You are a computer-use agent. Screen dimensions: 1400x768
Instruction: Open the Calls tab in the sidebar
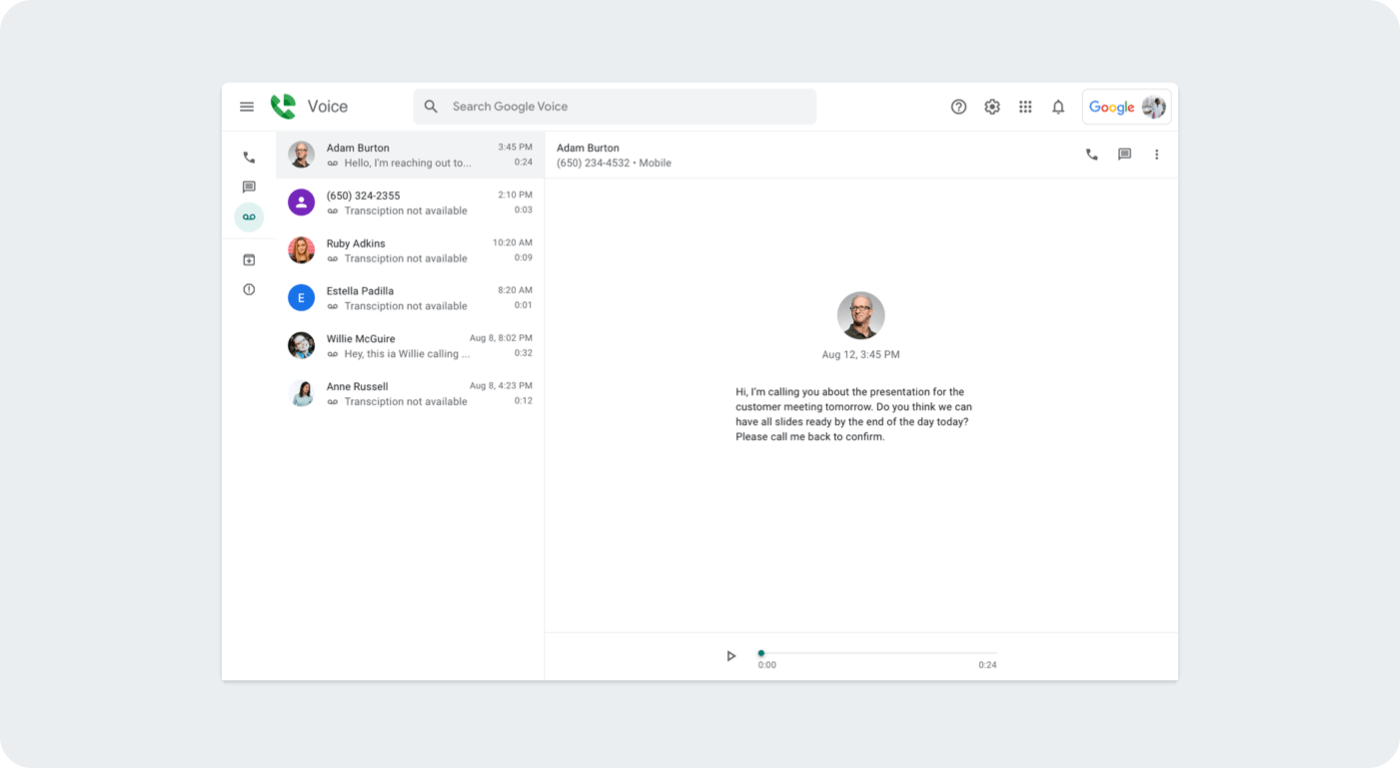(x=248, y=156)
